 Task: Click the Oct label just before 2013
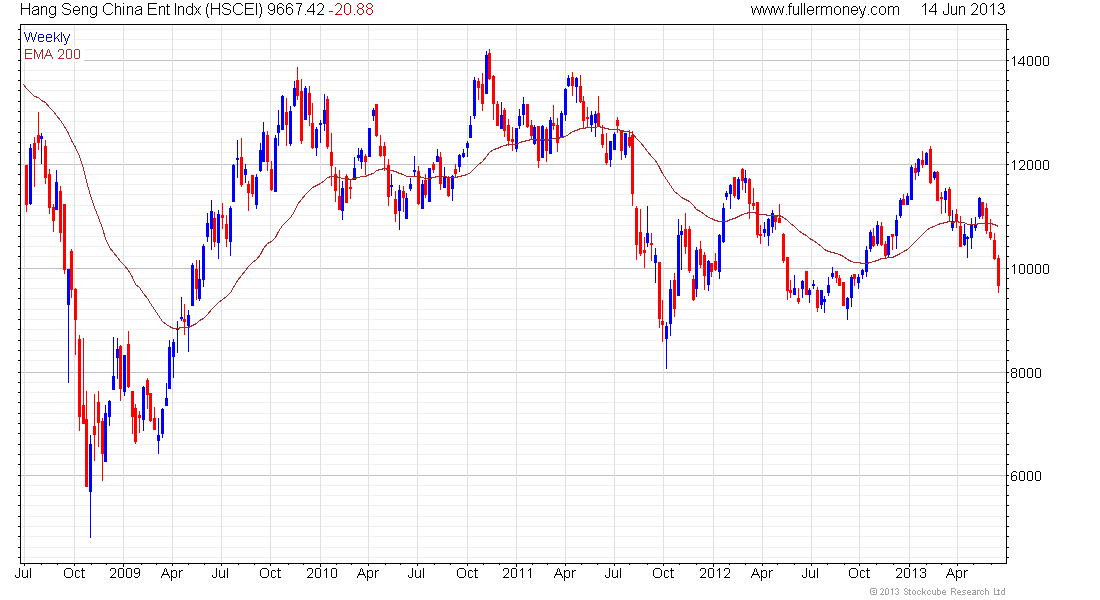pos(859,573)
